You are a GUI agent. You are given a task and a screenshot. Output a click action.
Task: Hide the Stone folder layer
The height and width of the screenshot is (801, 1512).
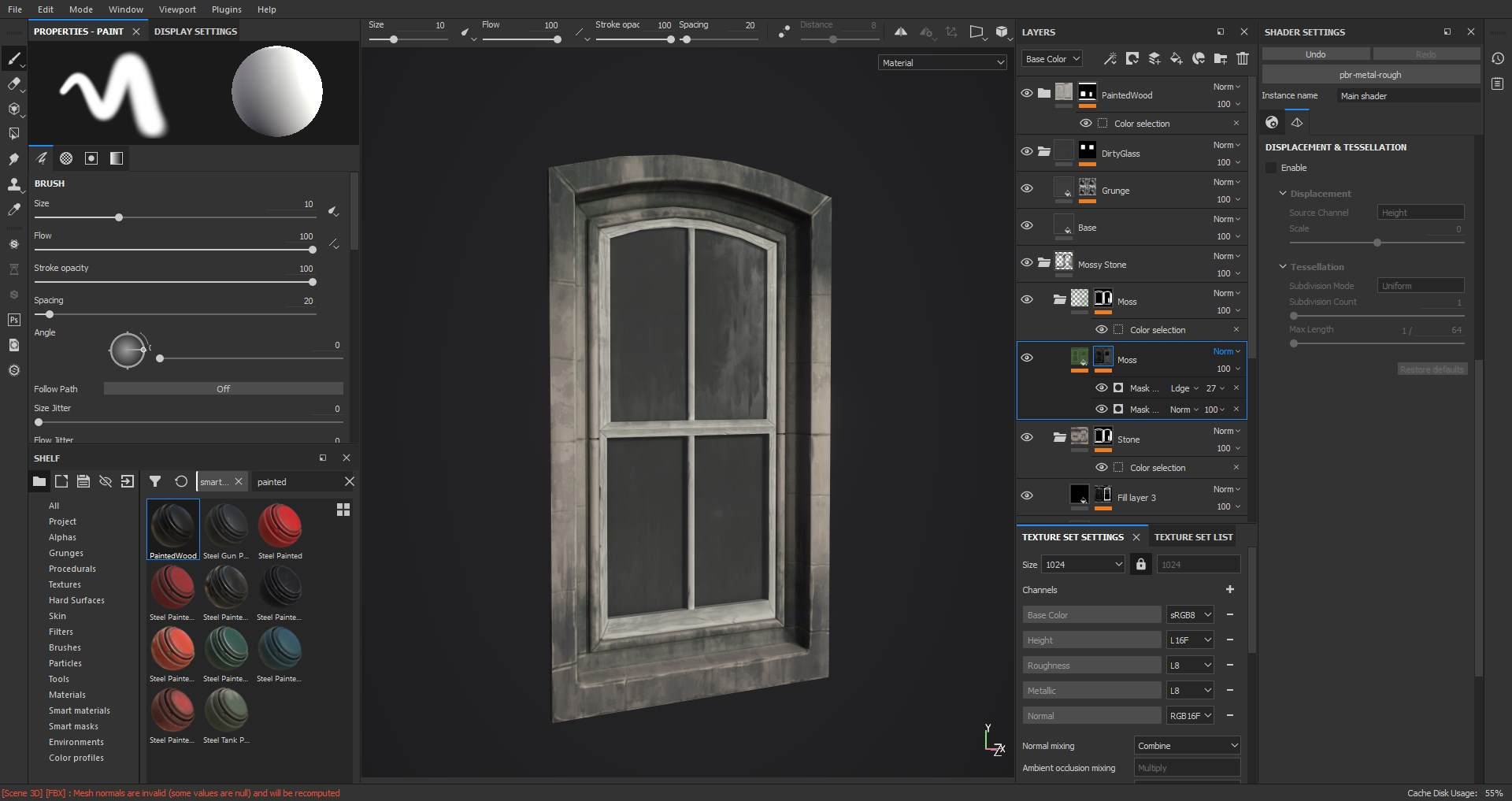(1027, 437)
